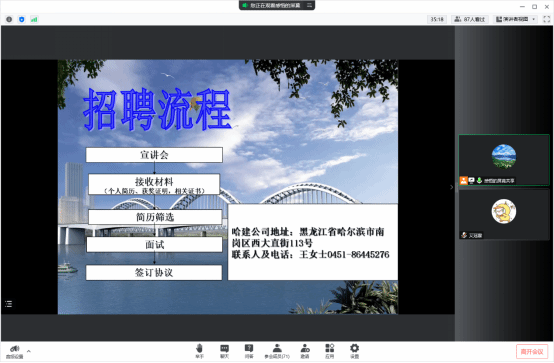
Task: Expand audio options arrow beside headphone
Action: 29,351
